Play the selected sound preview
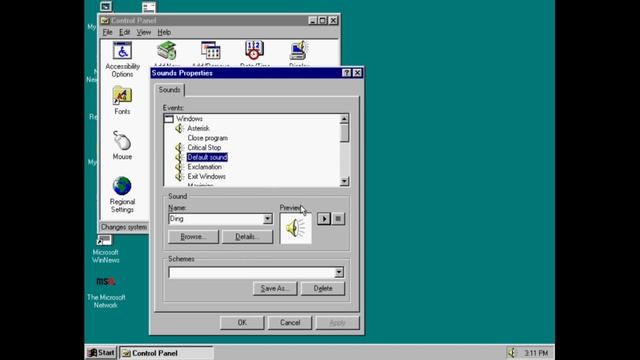The image size is (640, 360). (324, 219)
